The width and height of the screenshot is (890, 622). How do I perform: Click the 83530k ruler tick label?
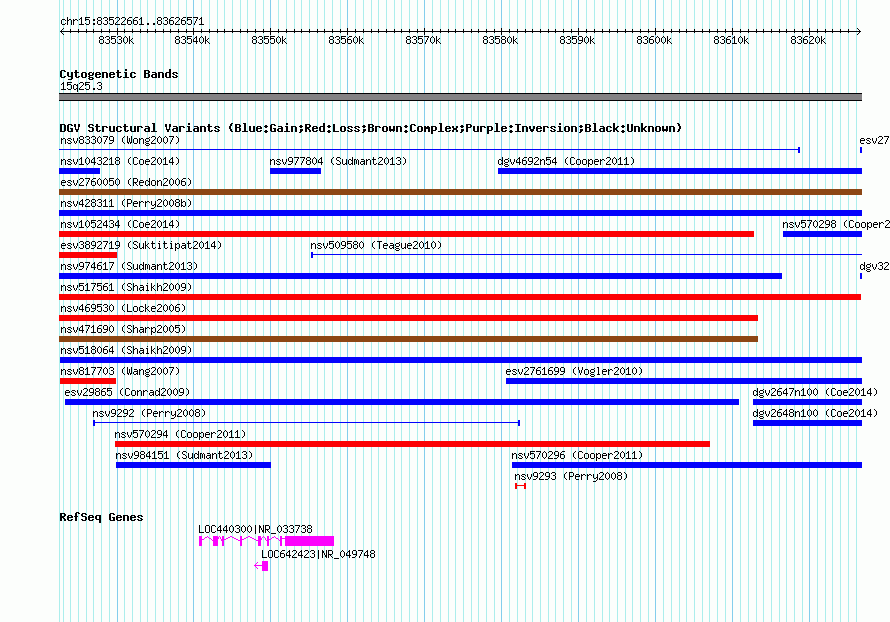[x=116, y=40]
